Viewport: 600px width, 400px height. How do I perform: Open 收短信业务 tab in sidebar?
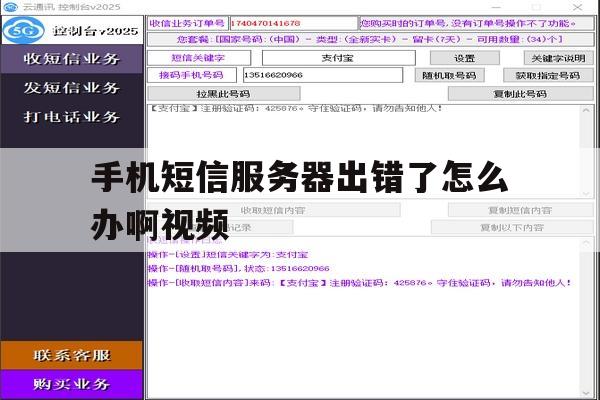click(72, 59)
